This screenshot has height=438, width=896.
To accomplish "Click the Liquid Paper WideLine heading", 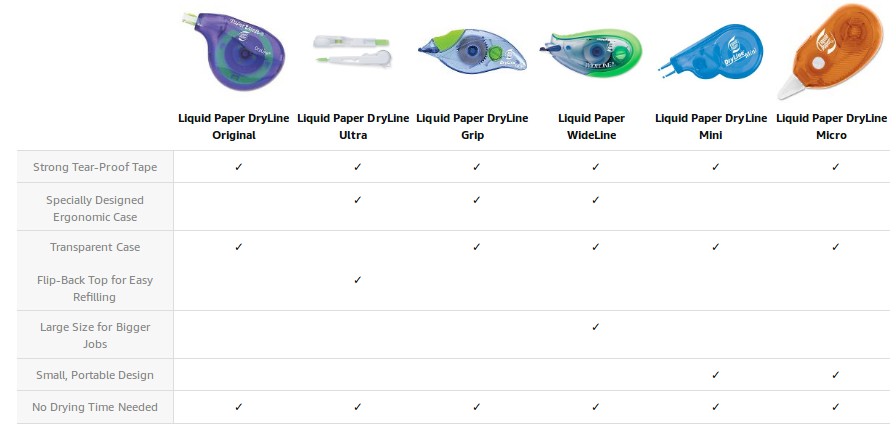I will click(x=594, y=126).
